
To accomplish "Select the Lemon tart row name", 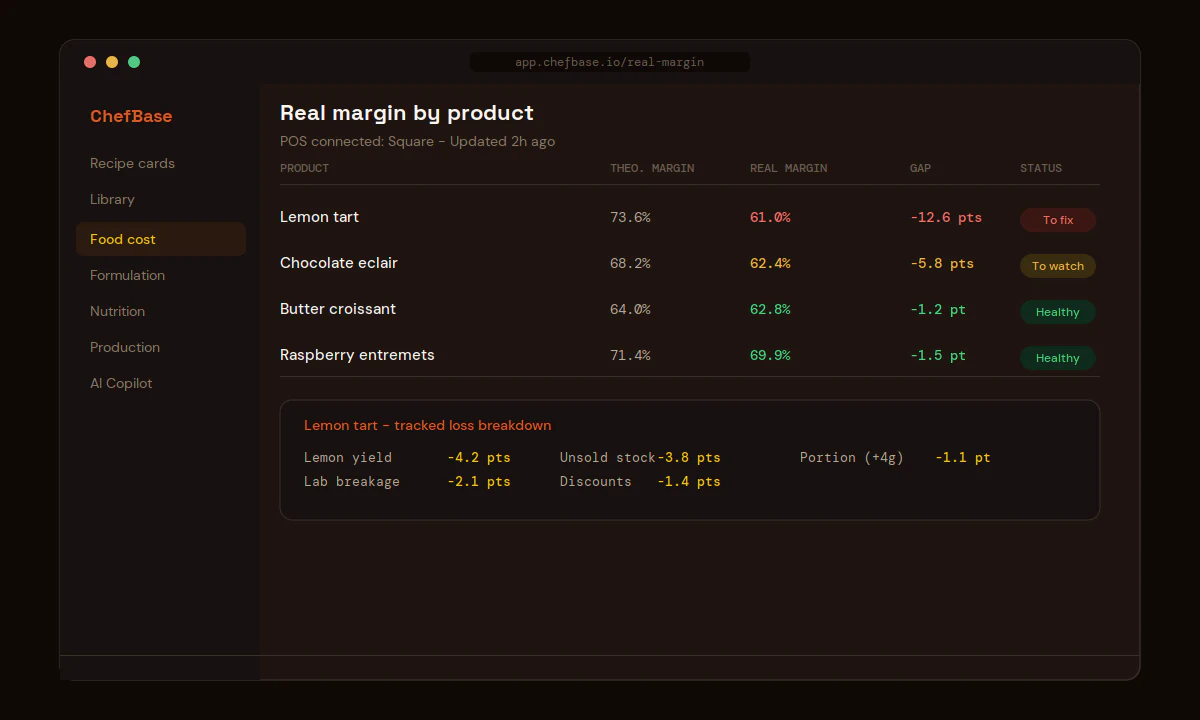I will (x=319, y=217).
